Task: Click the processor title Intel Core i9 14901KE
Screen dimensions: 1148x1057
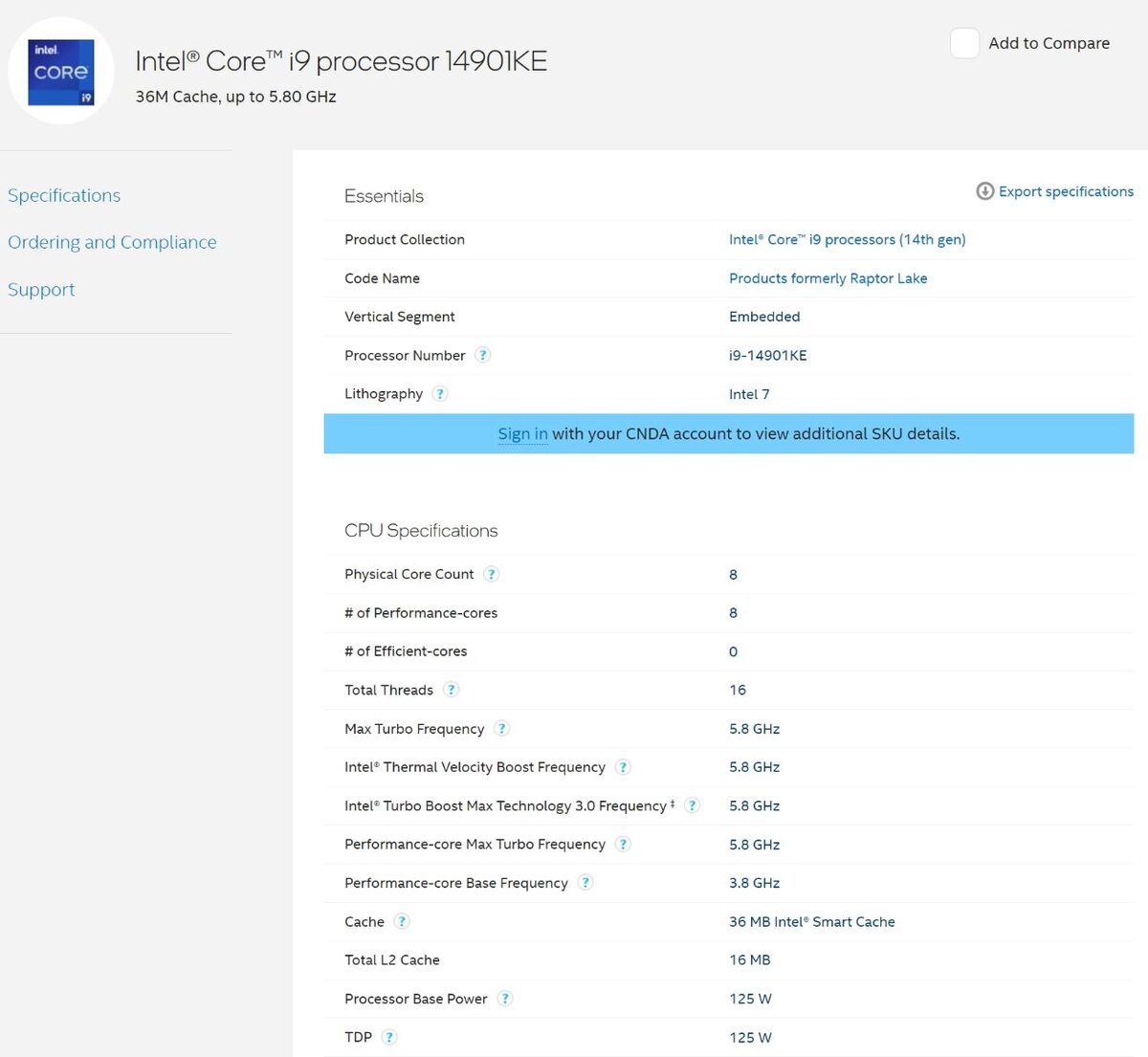Action: (342, 61)
